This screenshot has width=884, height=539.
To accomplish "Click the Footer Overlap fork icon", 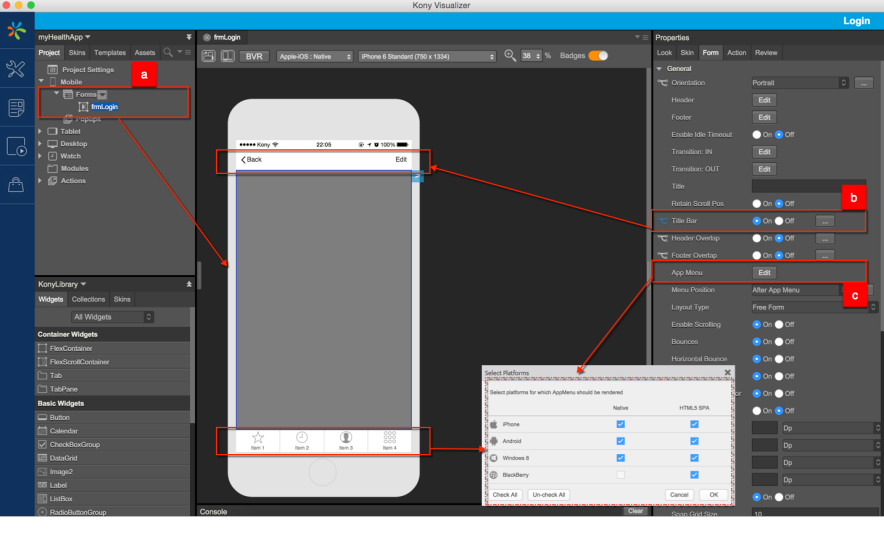I will [x=662, y=255].
